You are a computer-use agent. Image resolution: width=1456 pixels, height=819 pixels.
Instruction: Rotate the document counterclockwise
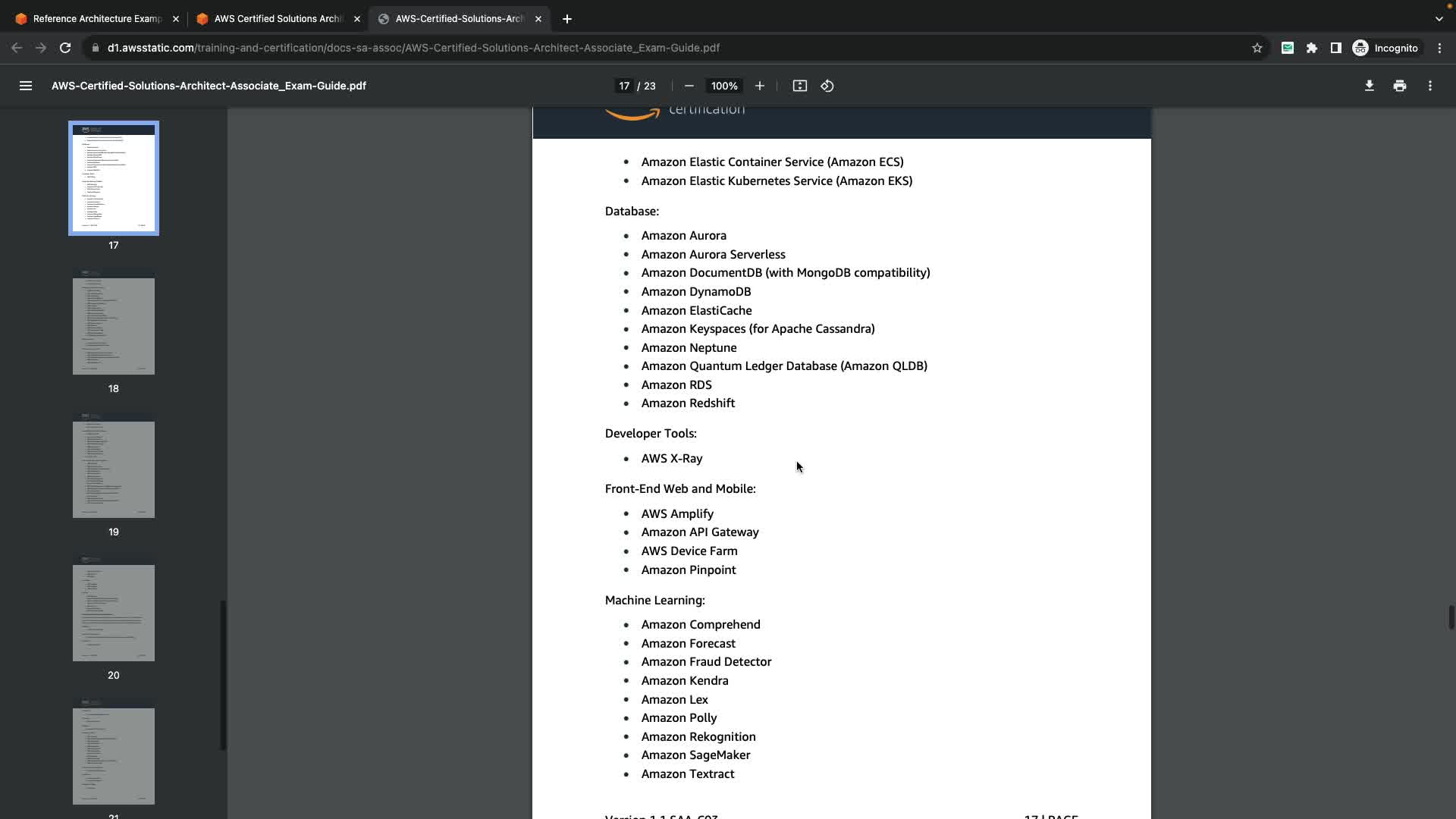(827, 86)
